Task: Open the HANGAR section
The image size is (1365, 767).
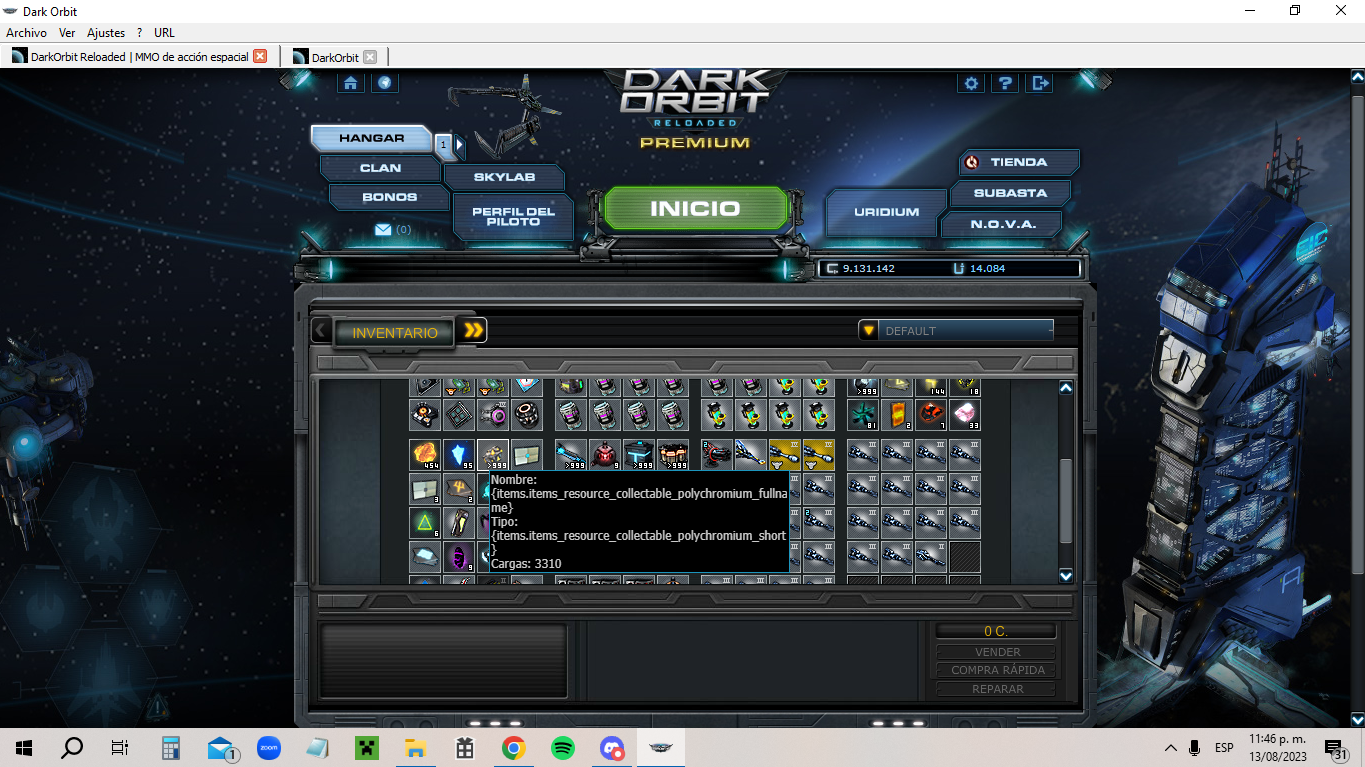Action: (x=372, y=138)
